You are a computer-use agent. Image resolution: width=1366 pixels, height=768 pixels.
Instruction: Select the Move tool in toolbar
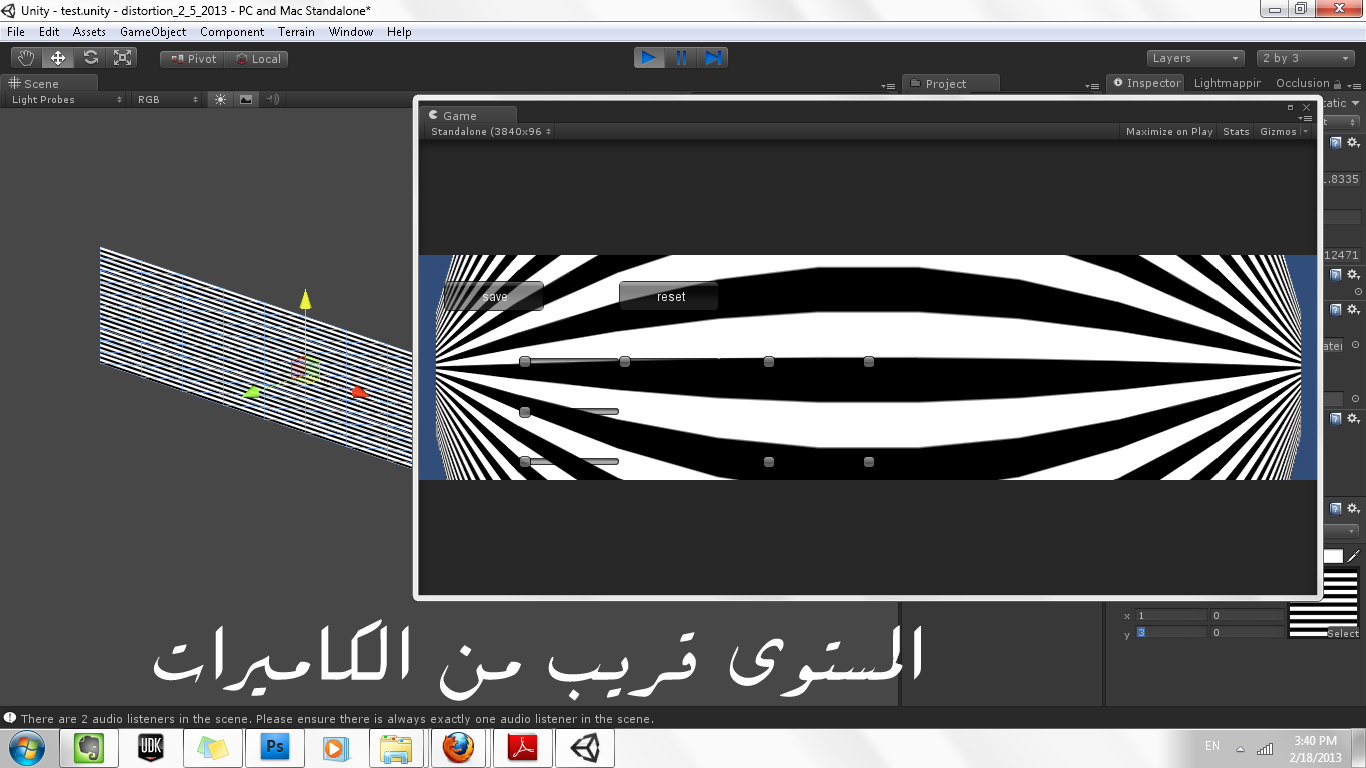[x=58, y=58]
